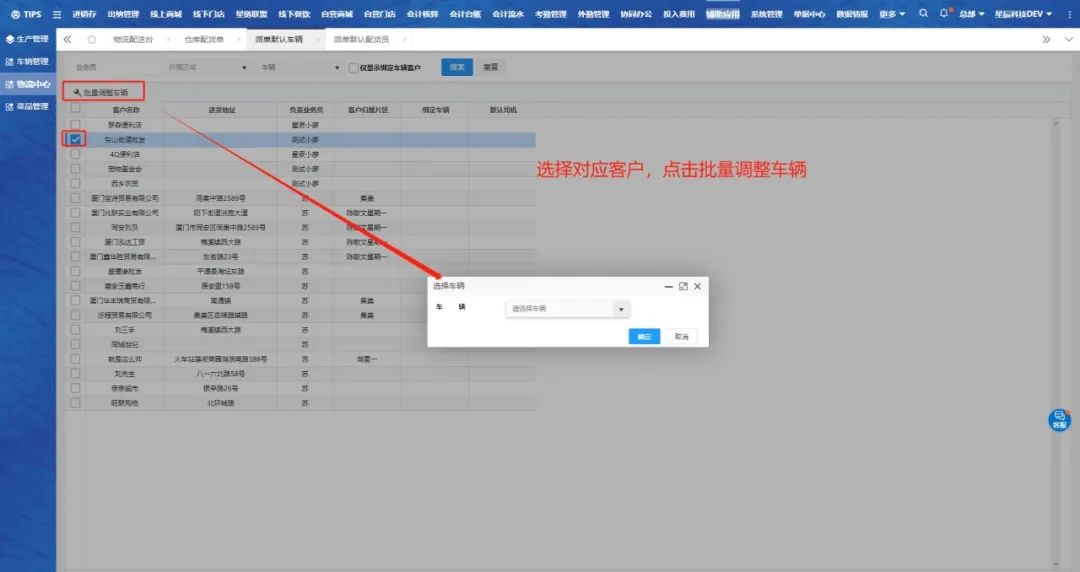
Task: Collapse sidebar with double-left chevron icon
Action: 67,39
